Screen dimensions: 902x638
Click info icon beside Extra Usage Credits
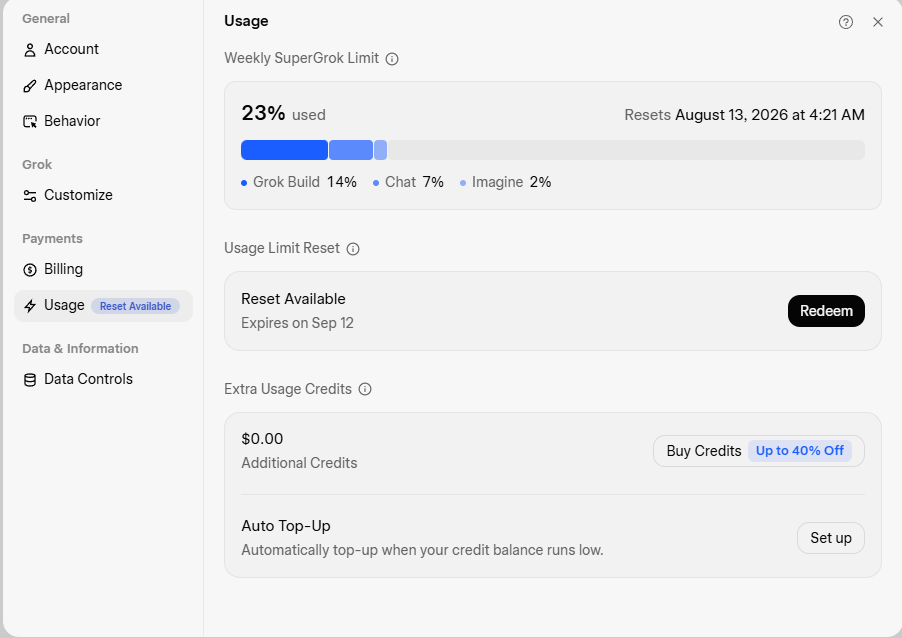365,389
